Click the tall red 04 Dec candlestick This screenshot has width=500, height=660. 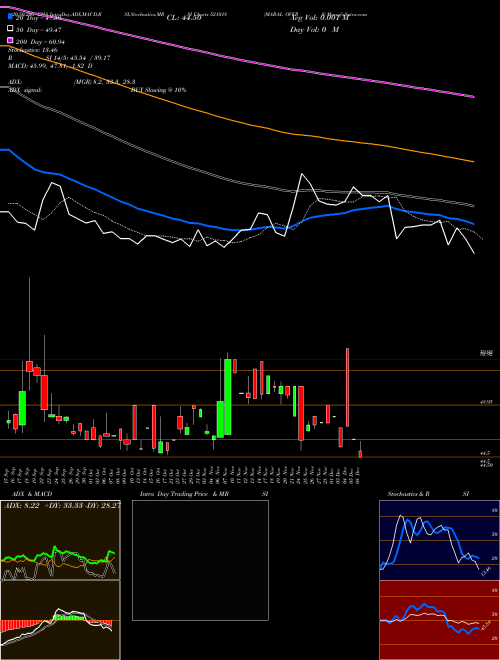tap(348, 387)
